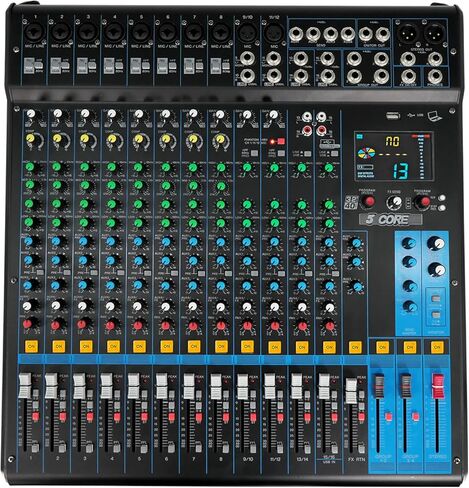Click the '9/10' label under fader
Screen dimensions: 469x488
(x=247, y=459)
